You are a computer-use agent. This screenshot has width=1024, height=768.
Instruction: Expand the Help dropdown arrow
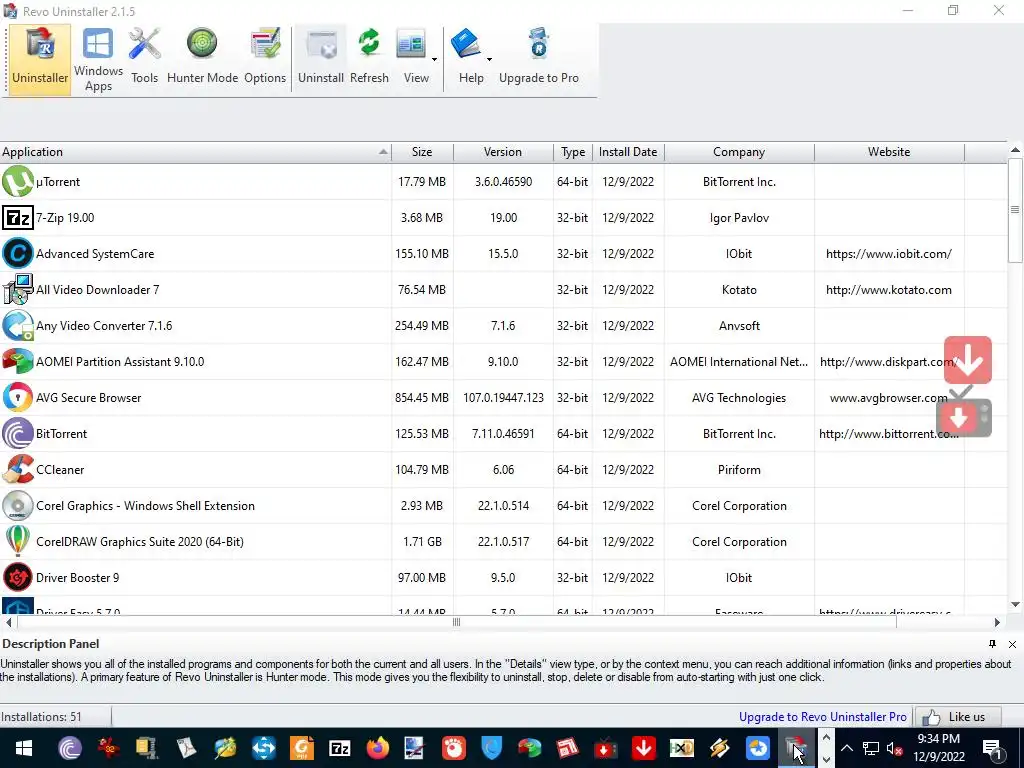(488, 59)
